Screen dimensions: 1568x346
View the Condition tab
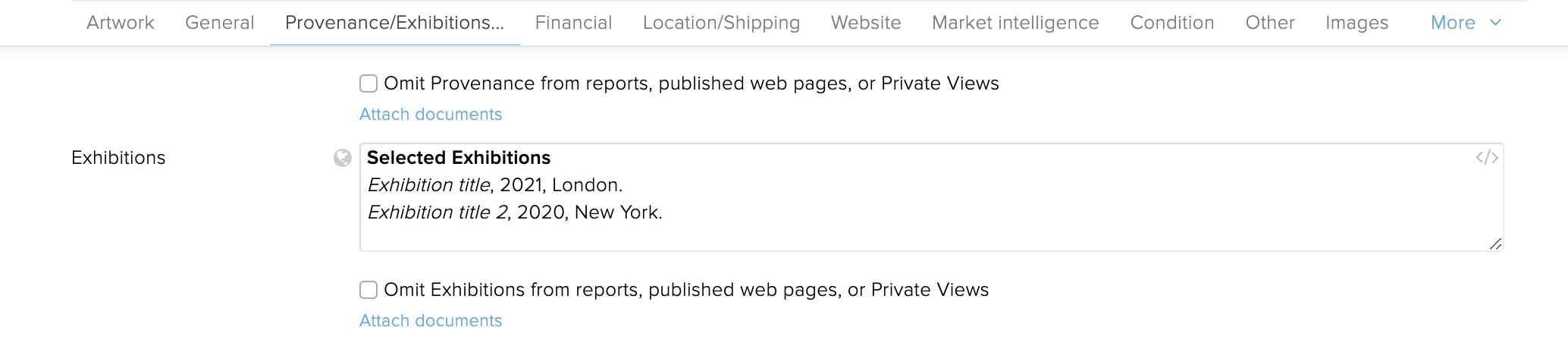1172,23
